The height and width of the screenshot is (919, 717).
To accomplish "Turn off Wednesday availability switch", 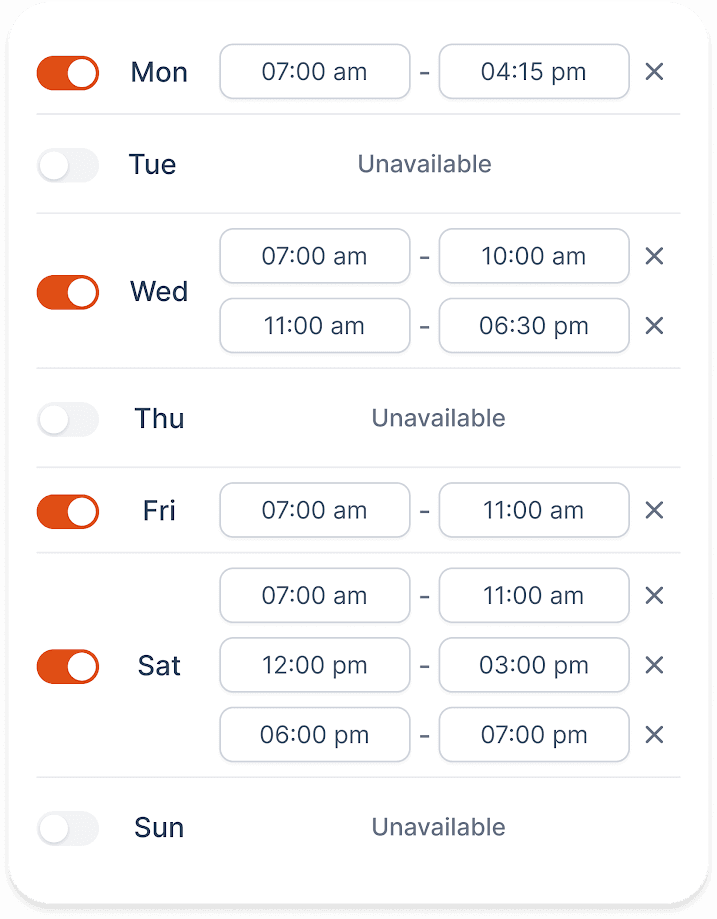I will pos(68,292).
